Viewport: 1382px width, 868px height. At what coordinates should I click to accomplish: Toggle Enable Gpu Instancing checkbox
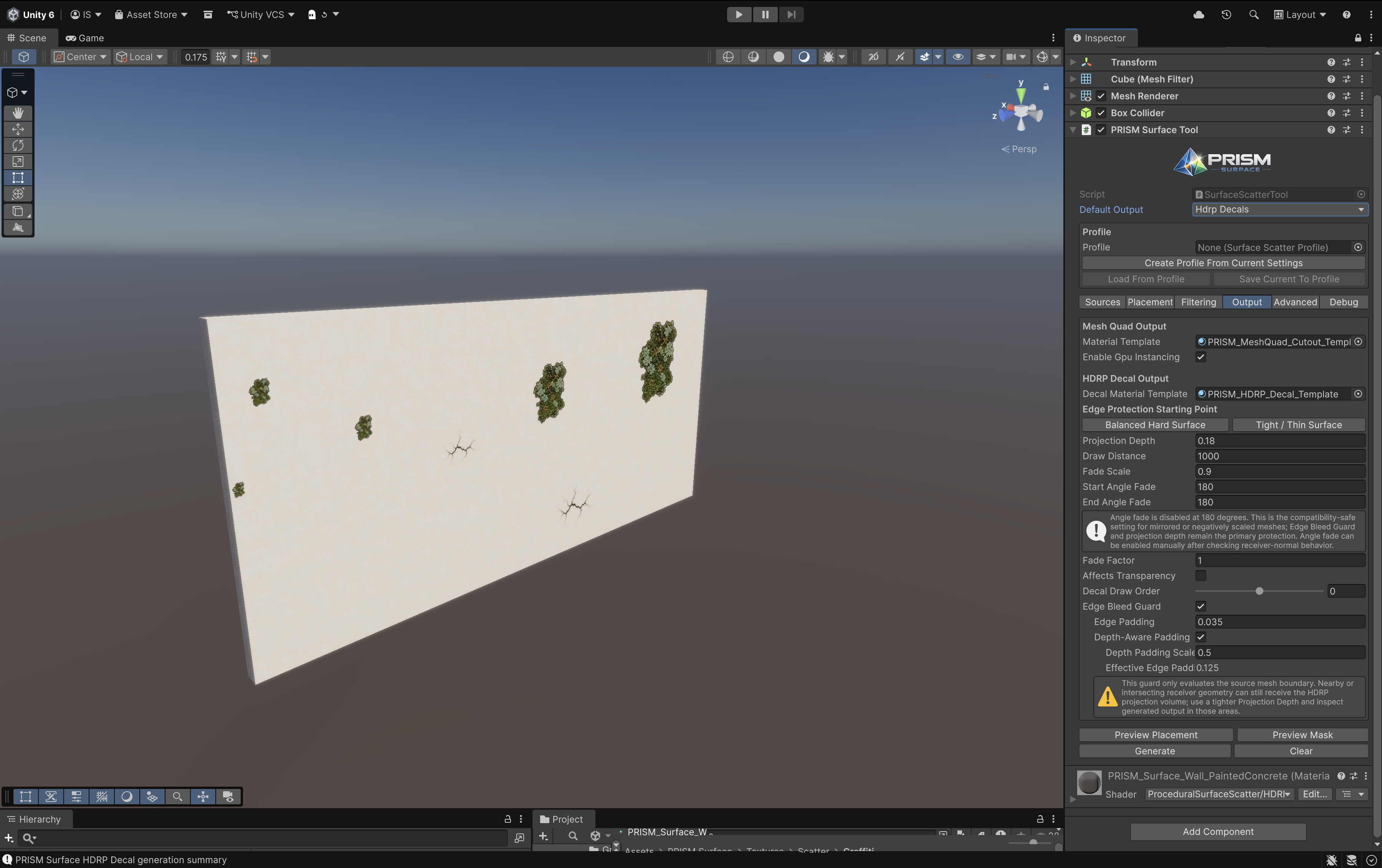(x=1201, y=357)
